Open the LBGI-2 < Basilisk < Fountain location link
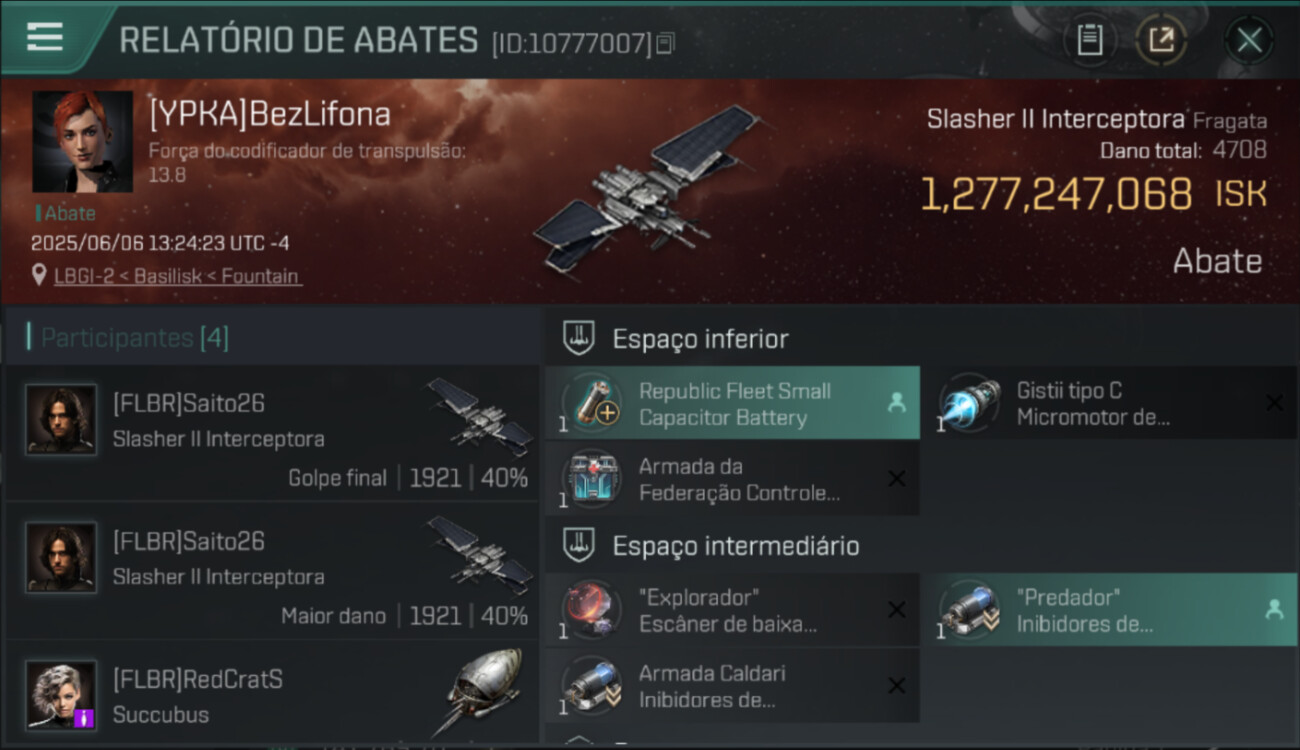The image size is (1300, 750). tap(177, 276)
